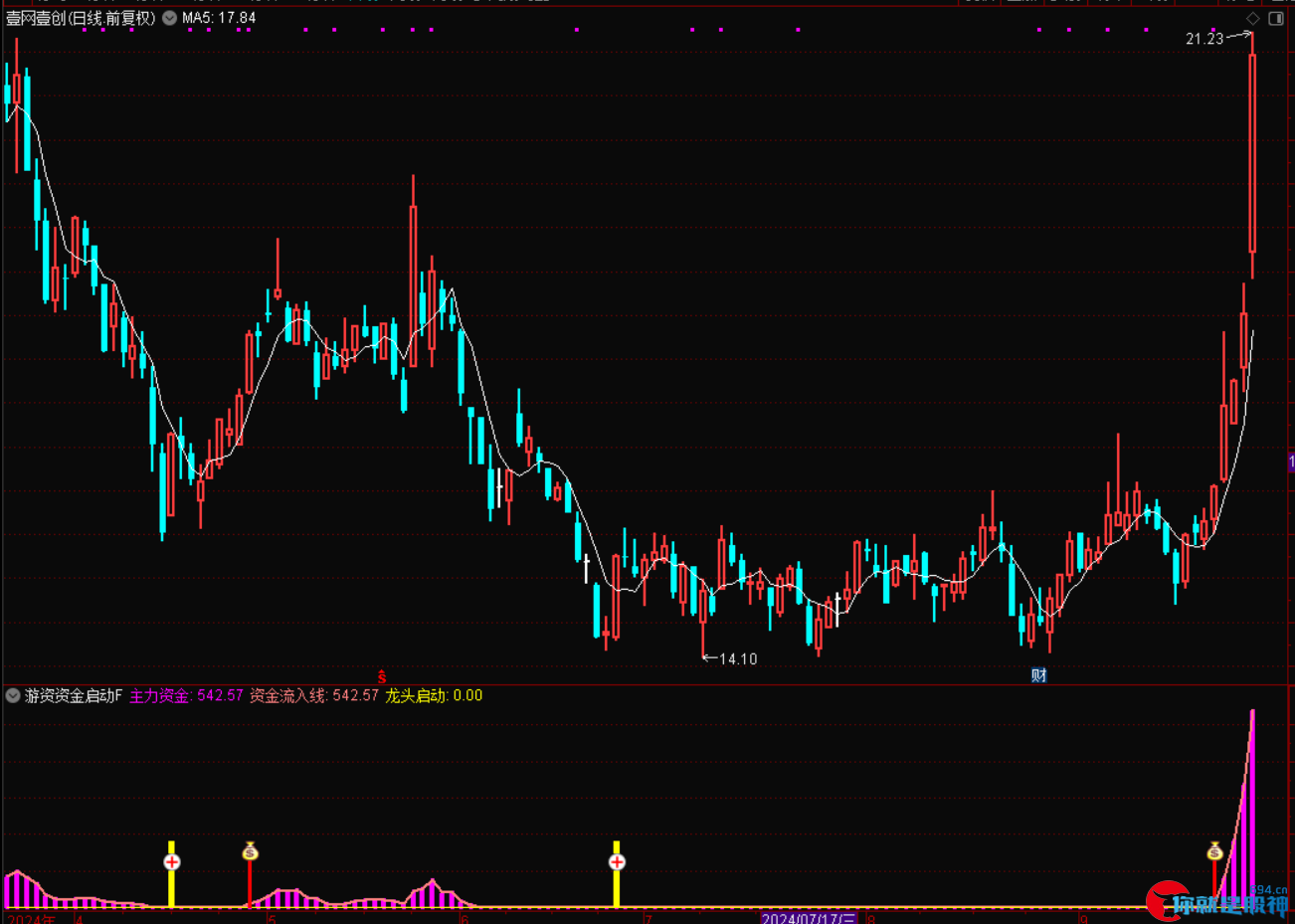Image resolution: width=1295 pixels, height=924 pixels.
Task: Click the red dollar sign event marker
Action: point(381,676)
